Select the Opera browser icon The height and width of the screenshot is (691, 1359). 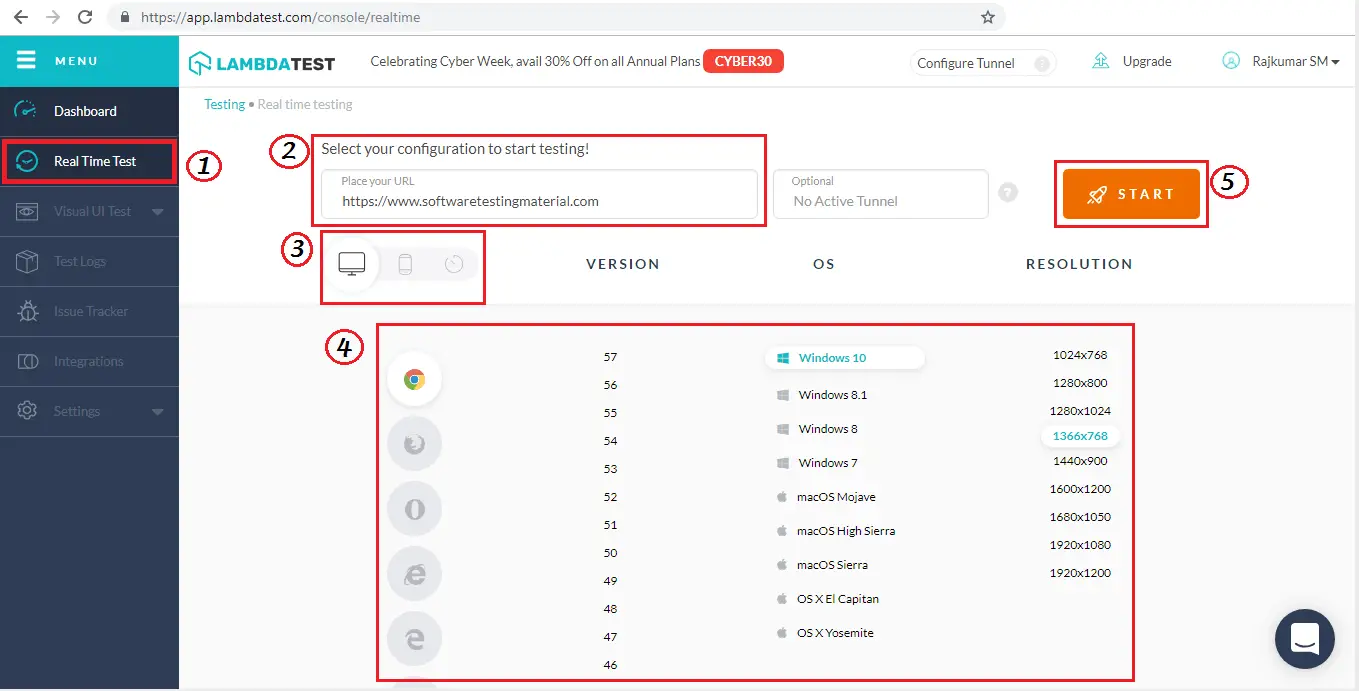414,509
